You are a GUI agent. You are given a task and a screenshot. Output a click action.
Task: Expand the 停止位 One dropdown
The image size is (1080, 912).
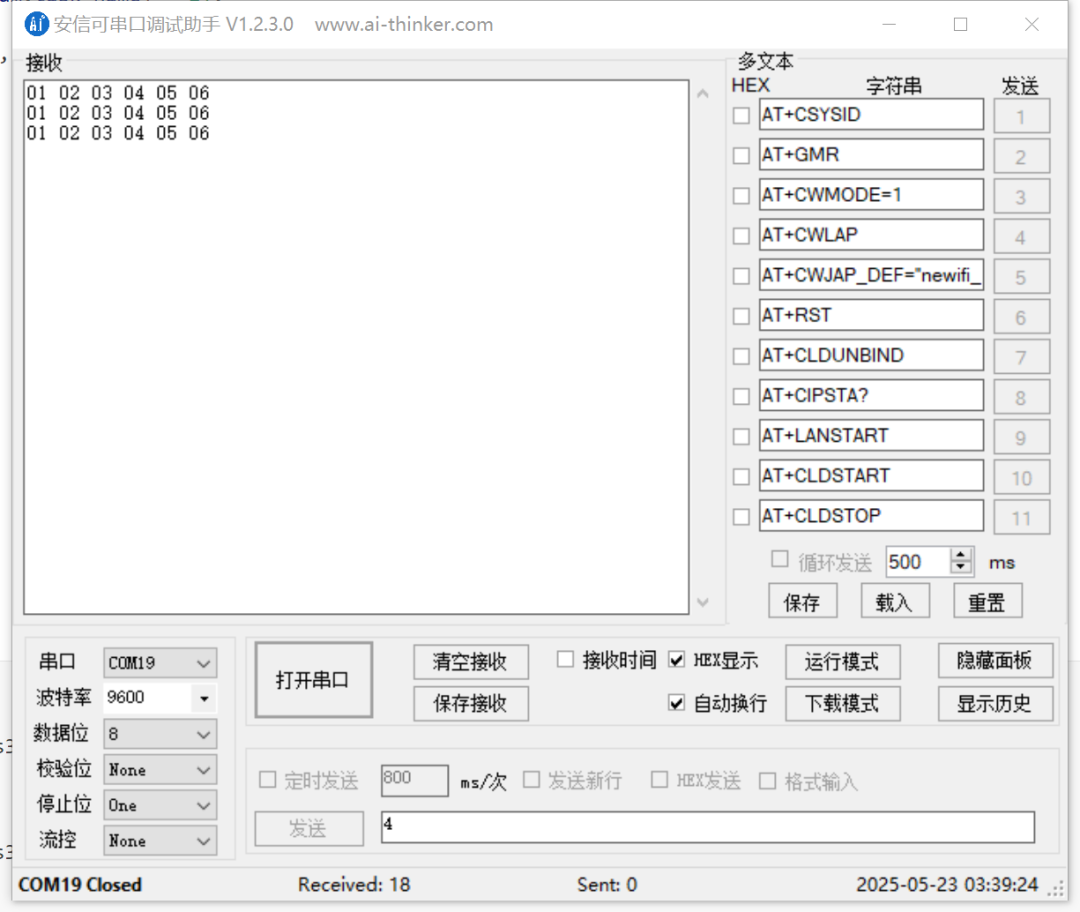(x=203, y=805)
